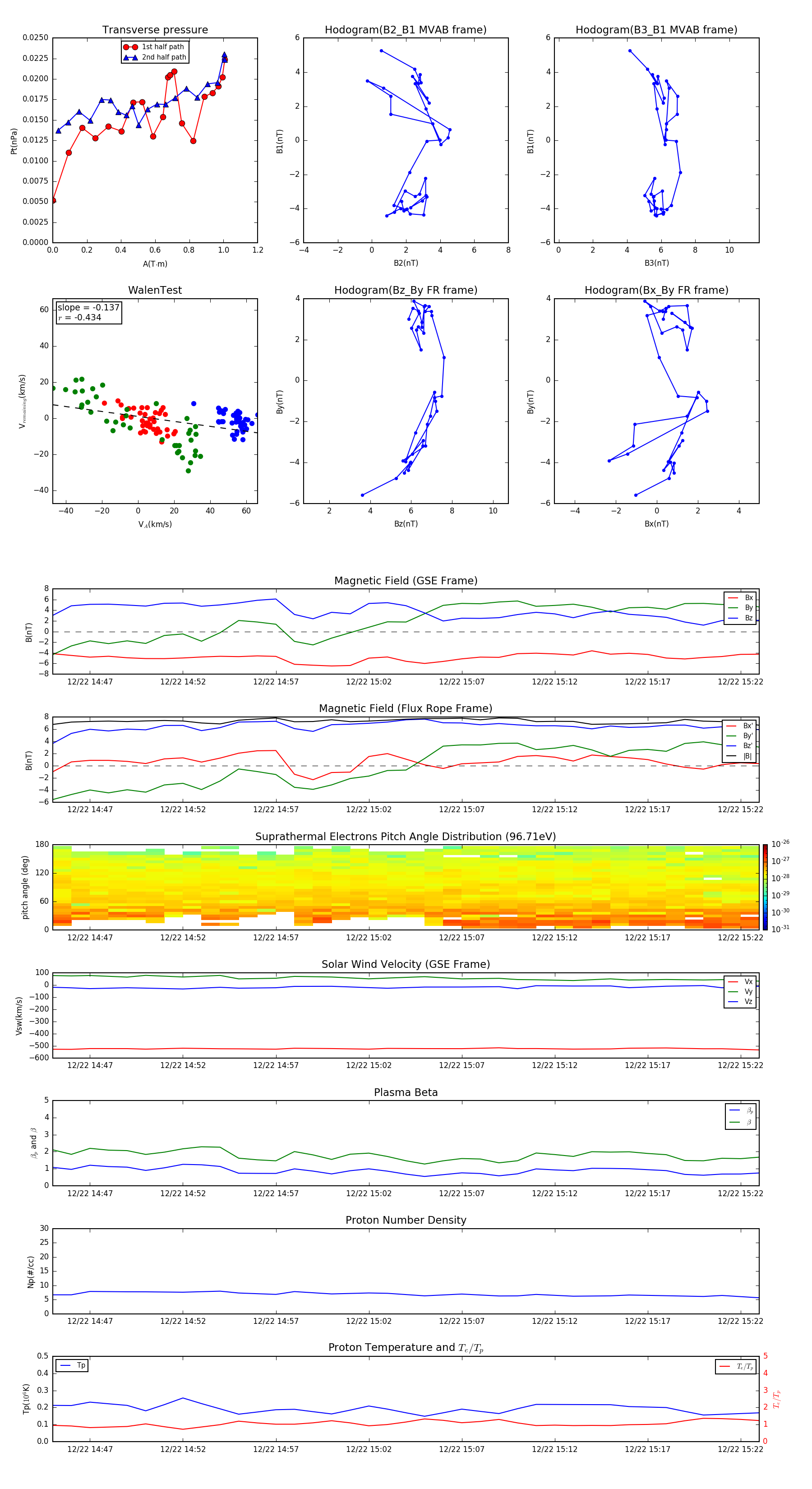The width and height of the screenshot is (812, 1489).
Task: Click the "Tp(10^6K)" y-axis label
Action: [26, 1399]
